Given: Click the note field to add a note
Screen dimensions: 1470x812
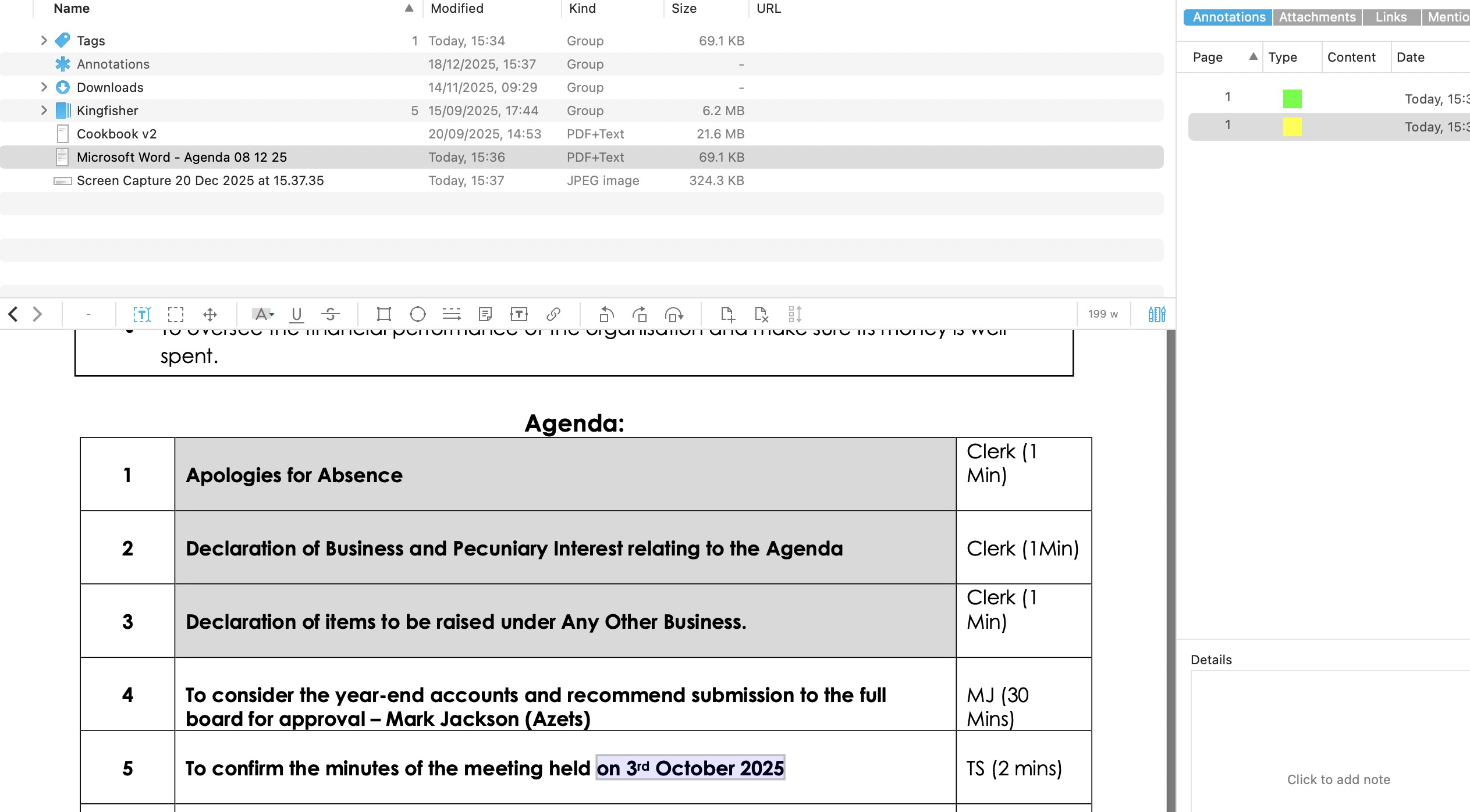Looking at the screenshot, I should click(1338, 779).
